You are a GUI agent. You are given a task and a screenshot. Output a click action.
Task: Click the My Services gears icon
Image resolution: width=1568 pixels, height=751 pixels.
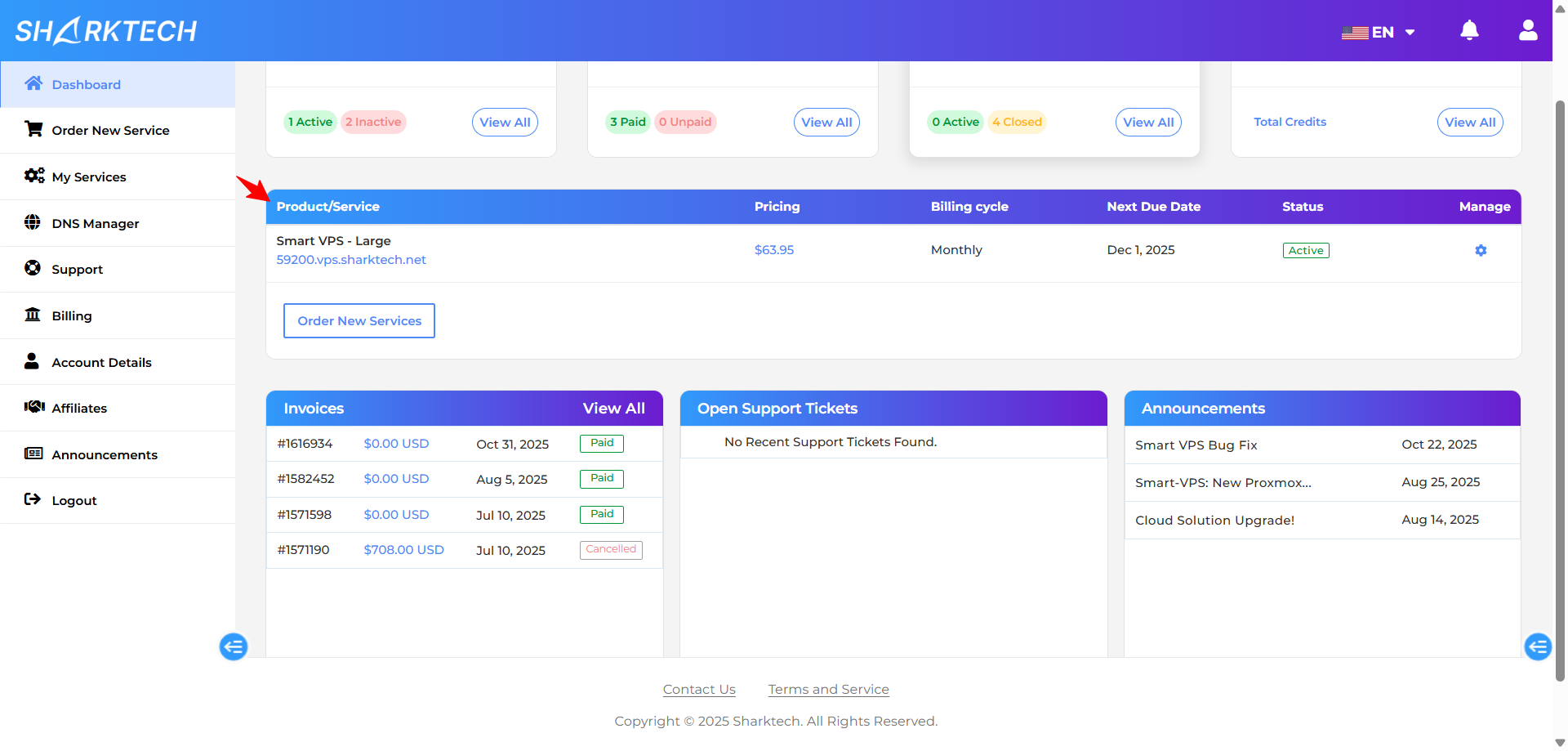34,176
